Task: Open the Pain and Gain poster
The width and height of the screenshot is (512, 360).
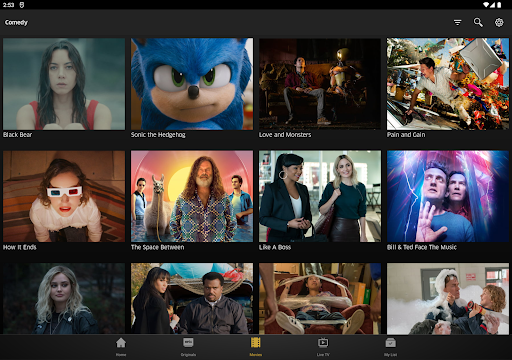Action: [448, 84]
